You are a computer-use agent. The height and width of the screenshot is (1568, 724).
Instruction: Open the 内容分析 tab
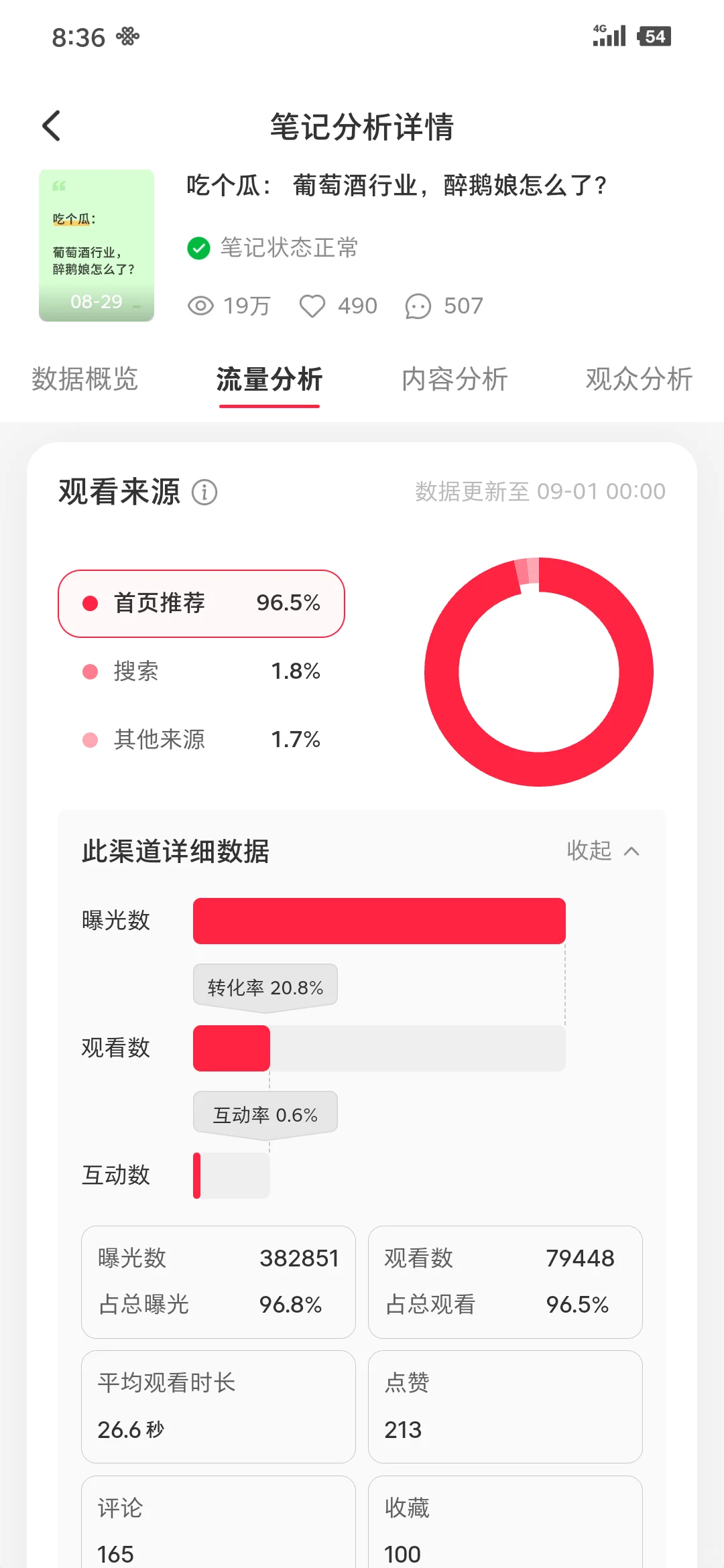455,379
